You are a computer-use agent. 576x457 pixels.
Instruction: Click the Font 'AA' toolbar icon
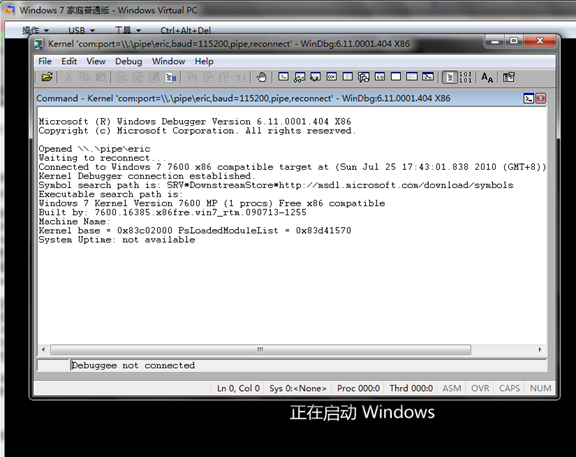pyautogui.click(x=487, y=77)
